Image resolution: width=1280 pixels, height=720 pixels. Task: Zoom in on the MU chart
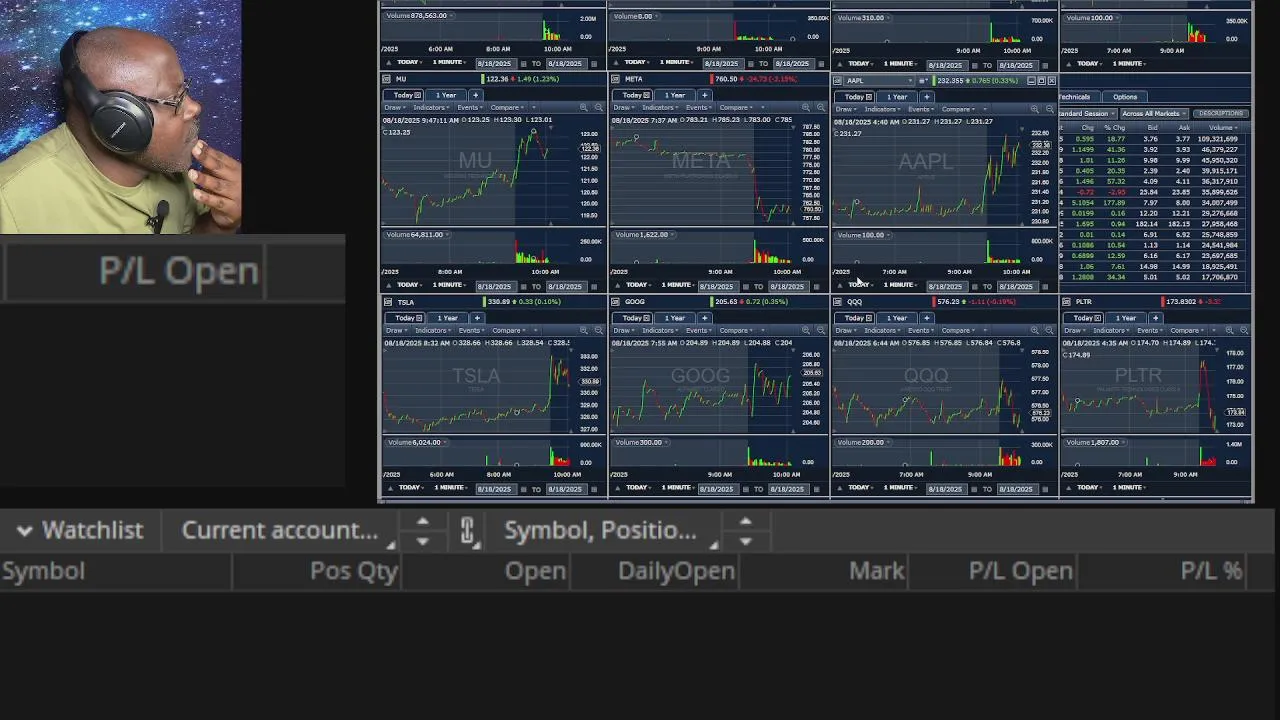coord(583,107)
